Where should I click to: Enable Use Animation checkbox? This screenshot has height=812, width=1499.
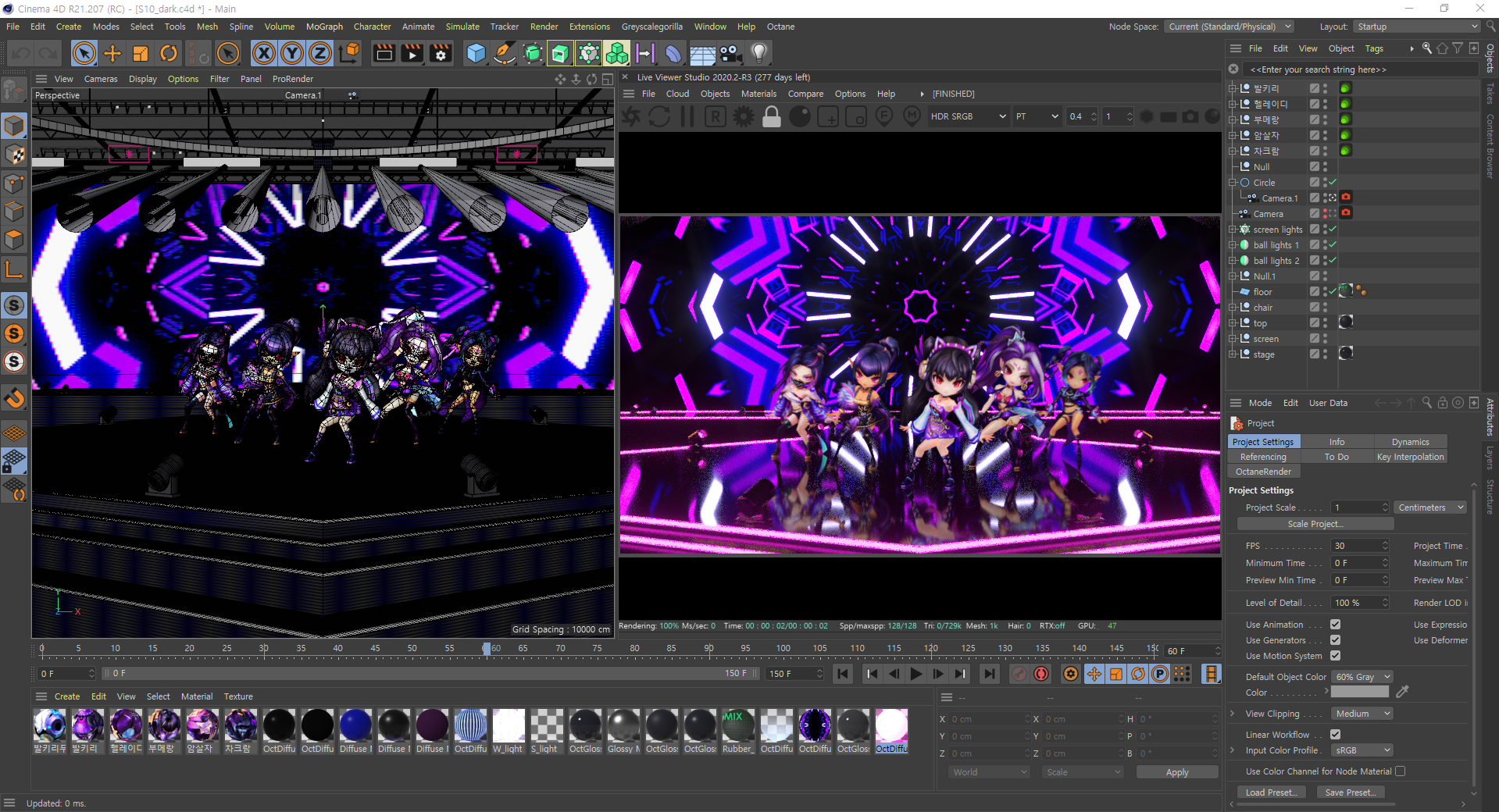tap(1335, 625)
